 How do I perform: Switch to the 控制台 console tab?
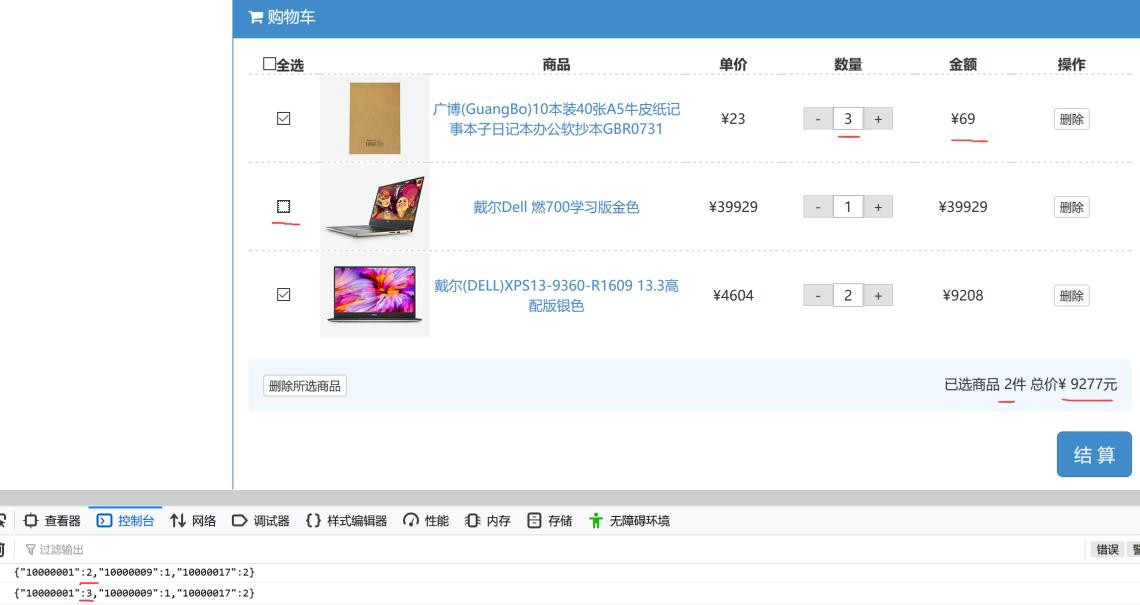click(126, 521)
